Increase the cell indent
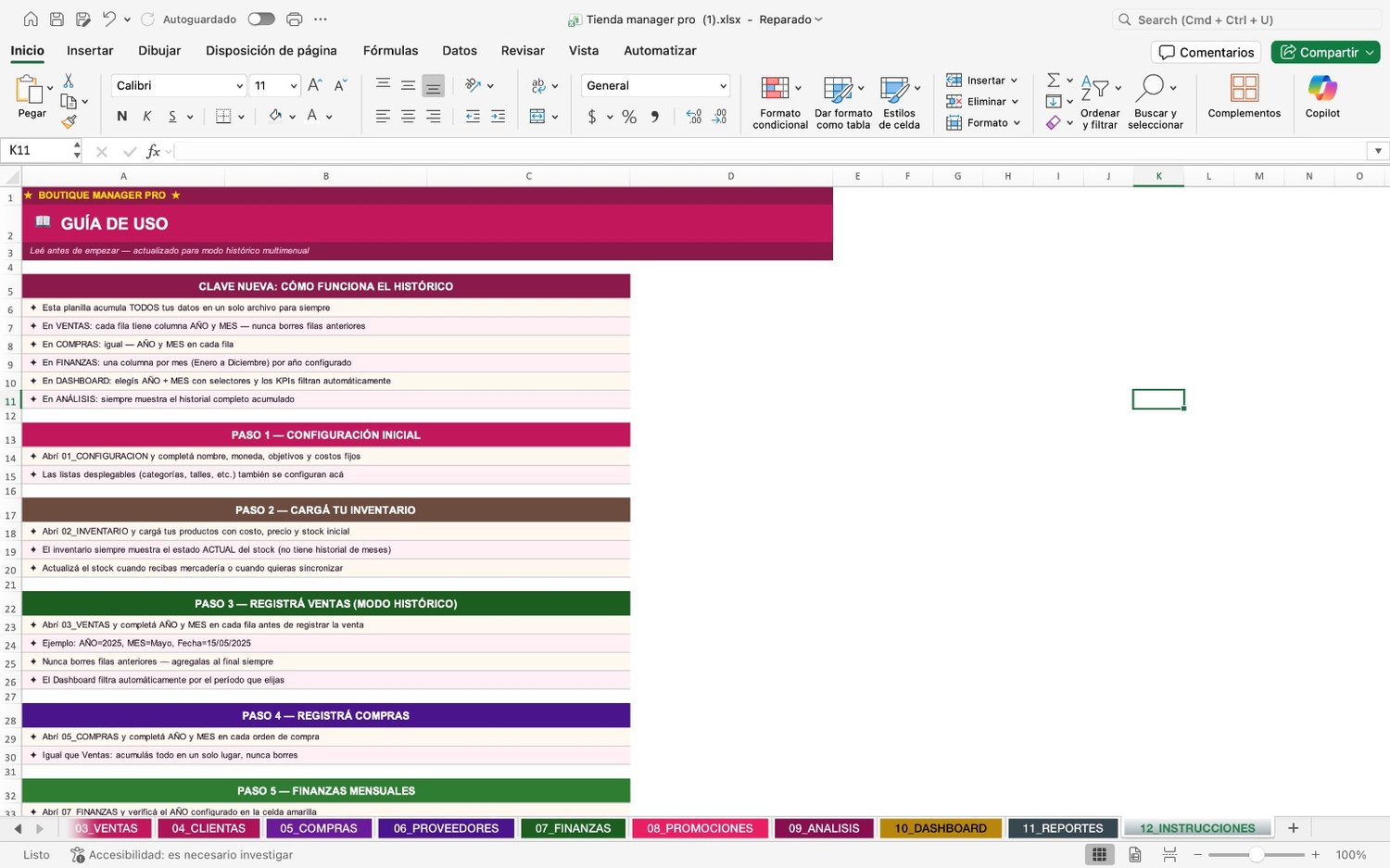Image resolution: width=1390 pixels, height=868 pixels. (498, 116)
